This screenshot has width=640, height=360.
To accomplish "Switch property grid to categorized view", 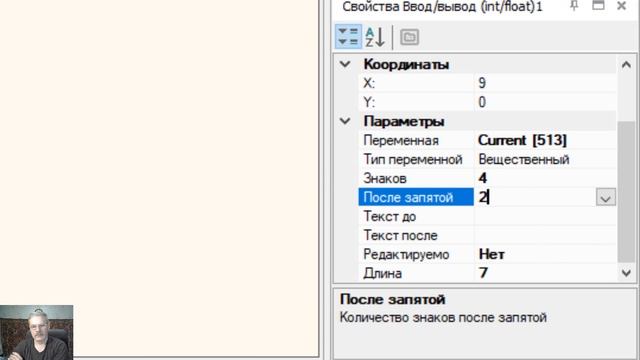I will point(348,37).
